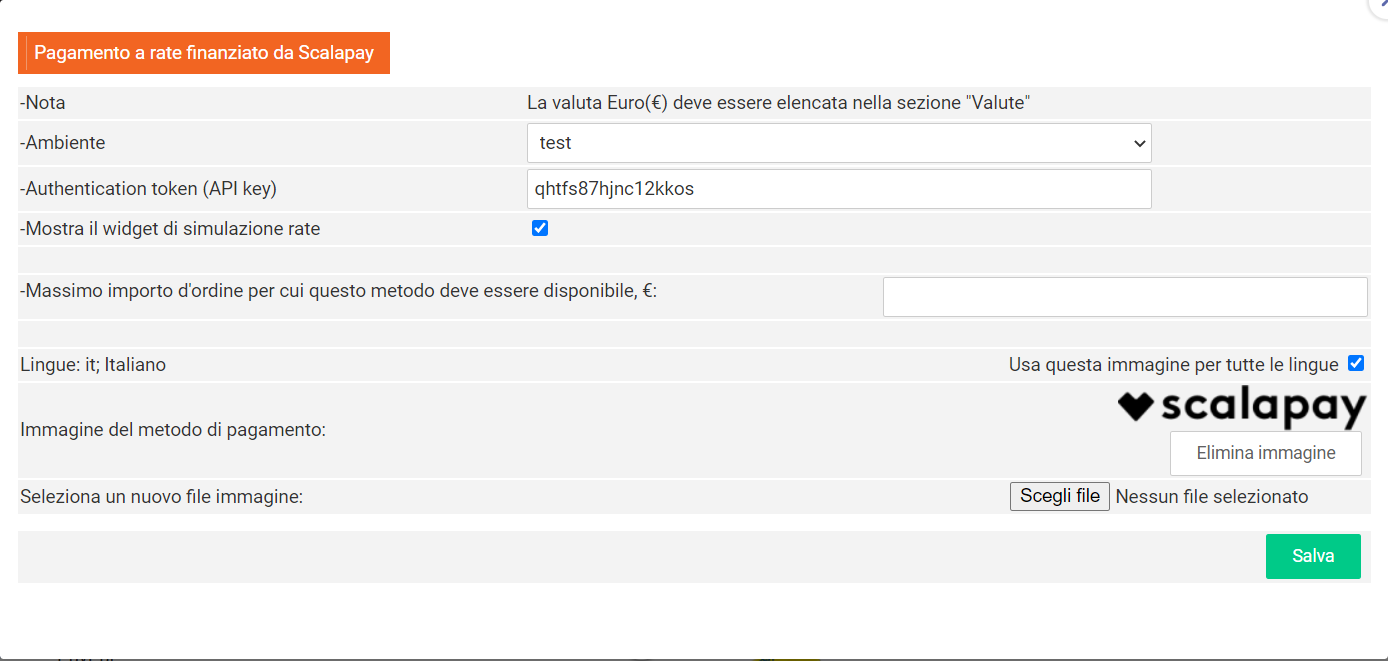This screenshot has height=661, width=1388.
Task: Click 'Scegli file' to upload an image
Action: coord(1060,497)
